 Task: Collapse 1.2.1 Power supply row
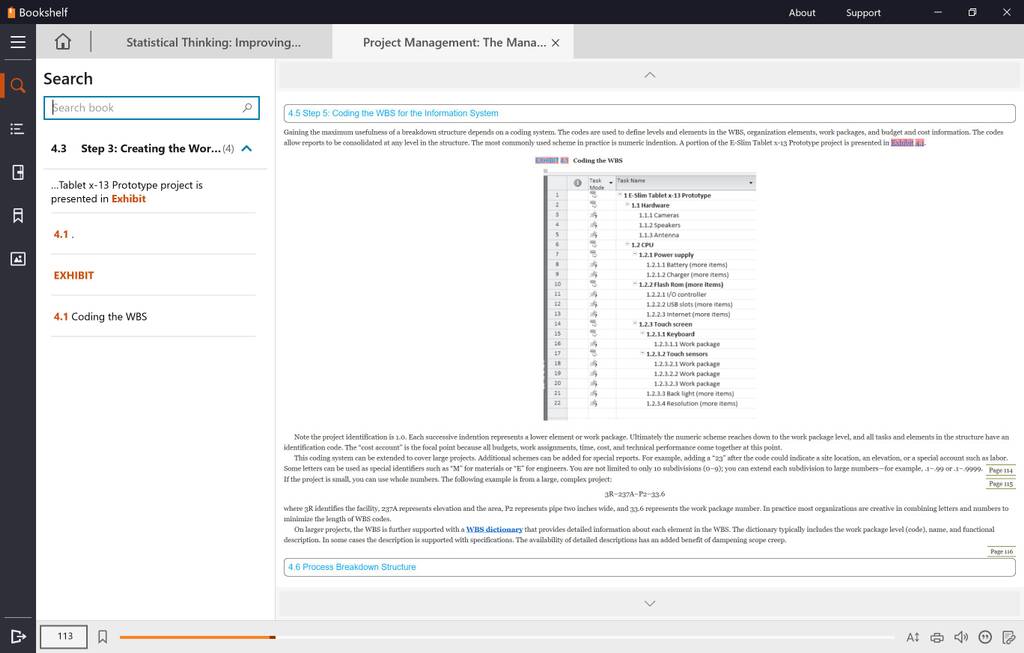tap(635, 255)
